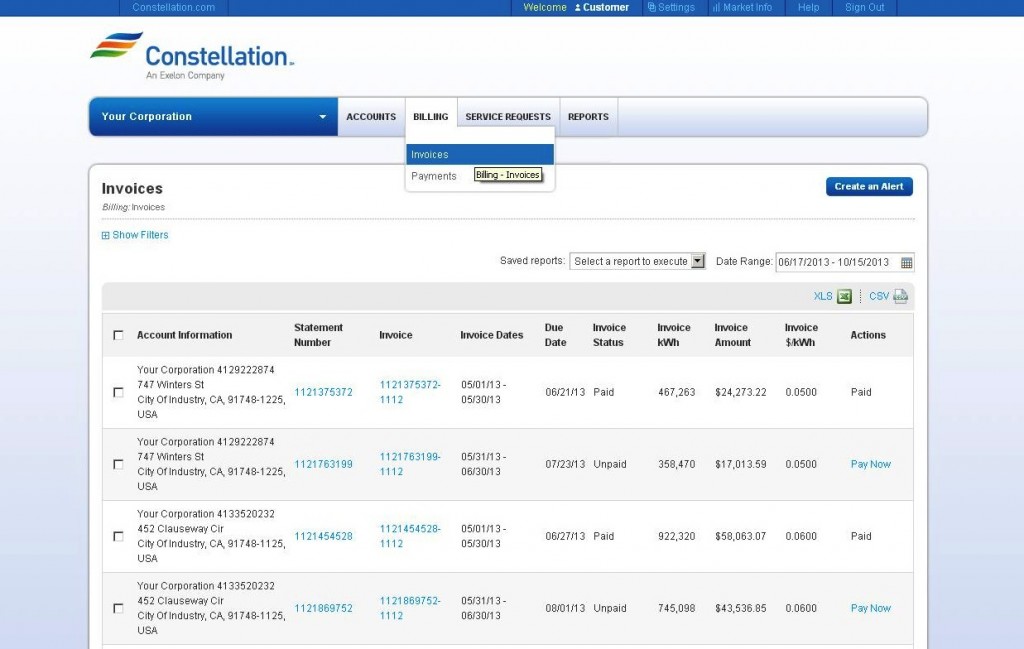This screenshot has width=1024, height=649.
Task: Open the Saved reports dropdown
Action: [638, 262]
